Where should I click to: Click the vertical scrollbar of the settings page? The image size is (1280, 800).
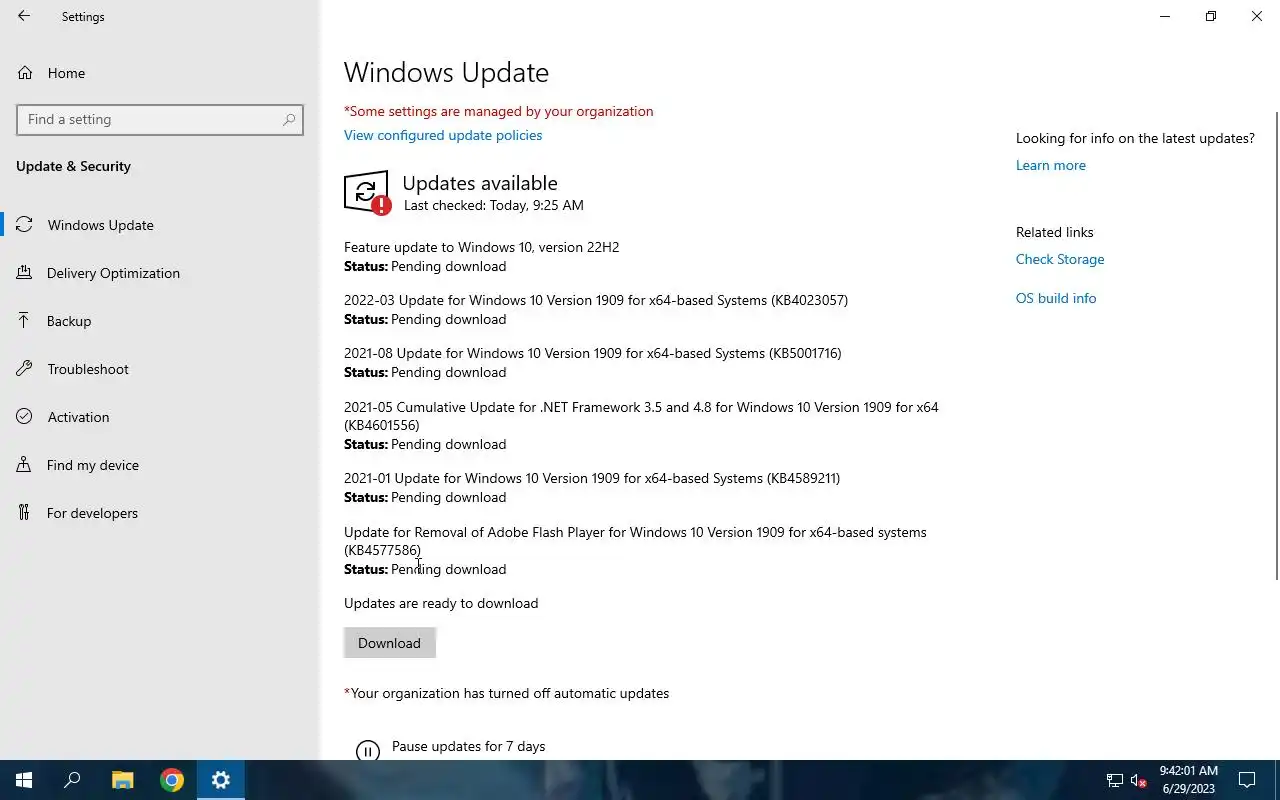1276,344
